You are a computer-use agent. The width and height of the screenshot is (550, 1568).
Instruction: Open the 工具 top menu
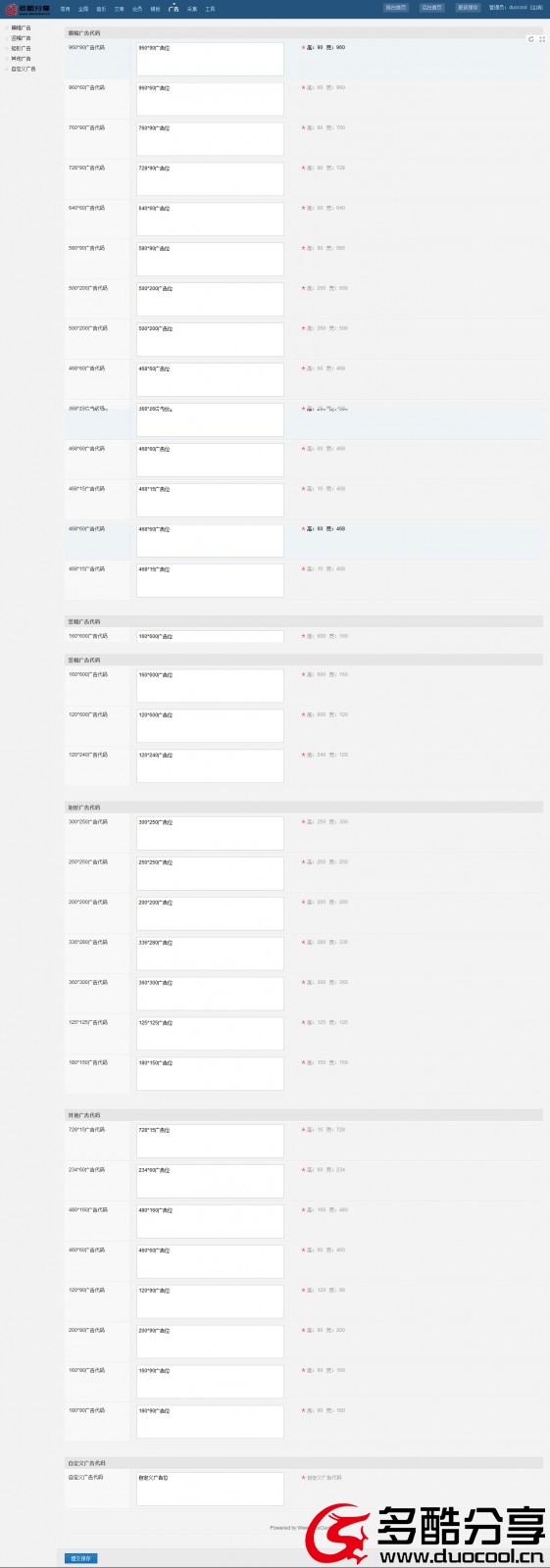pyautogui.click(x=210, y=9)
